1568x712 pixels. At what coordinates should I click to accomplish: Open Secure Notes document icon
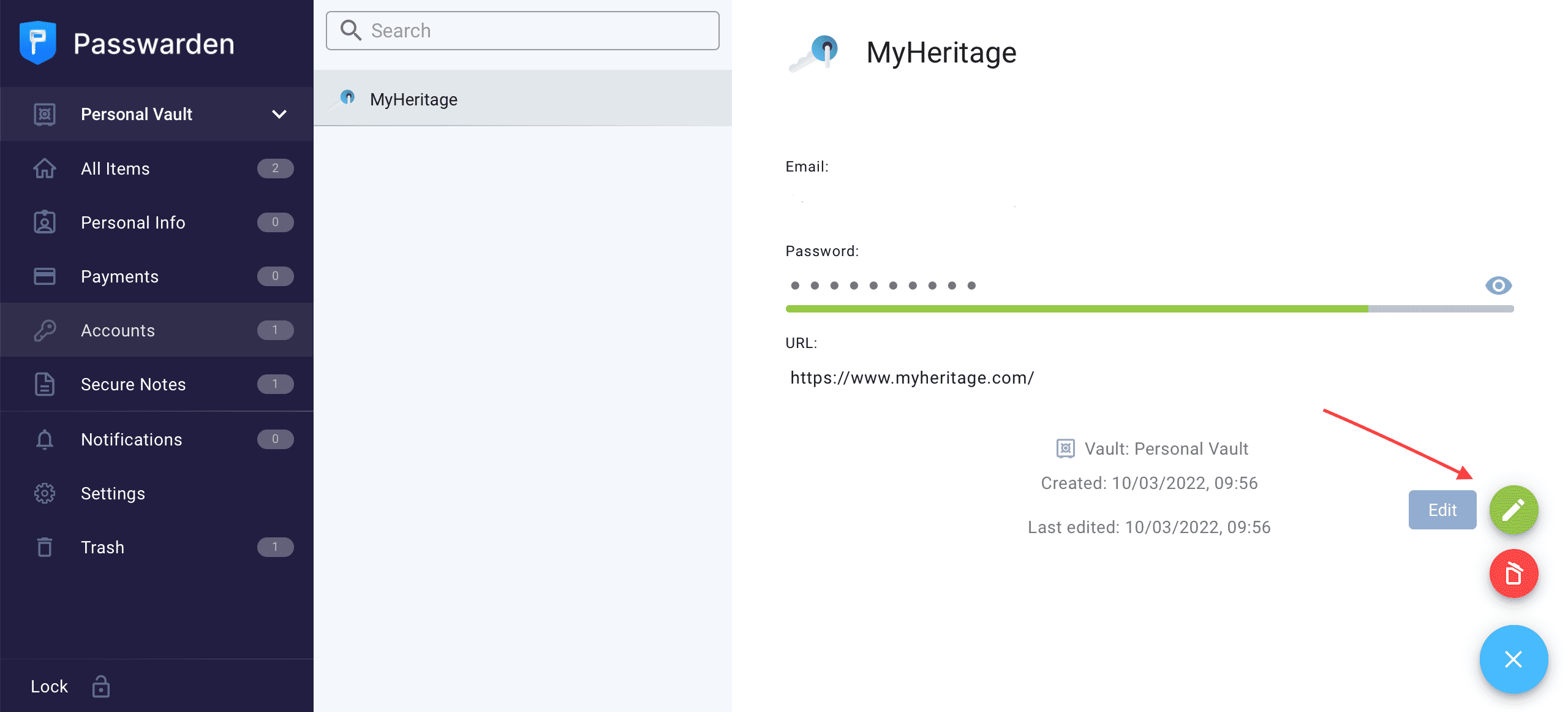43,384
